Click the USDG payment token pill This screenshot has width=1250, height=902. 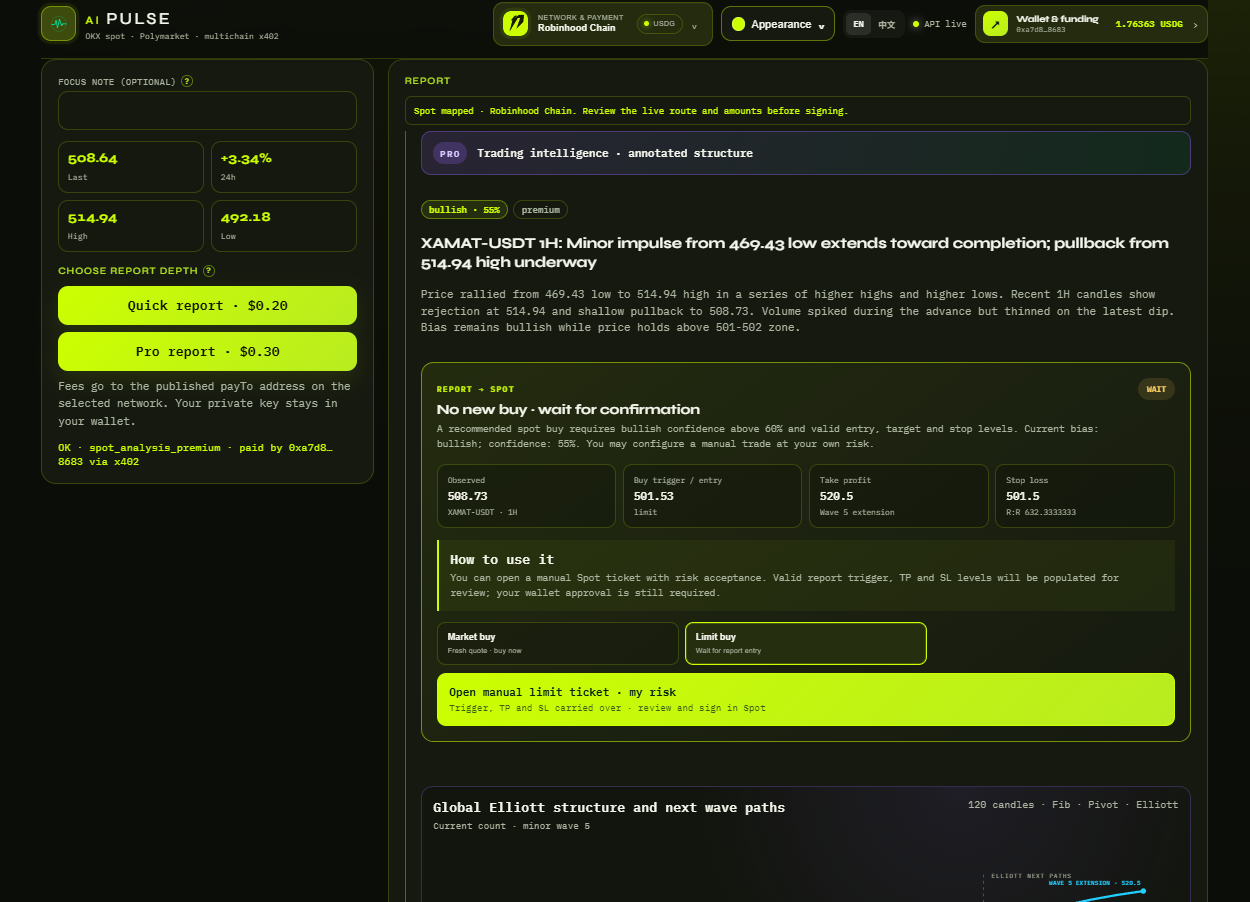click(x=659, y=23)
